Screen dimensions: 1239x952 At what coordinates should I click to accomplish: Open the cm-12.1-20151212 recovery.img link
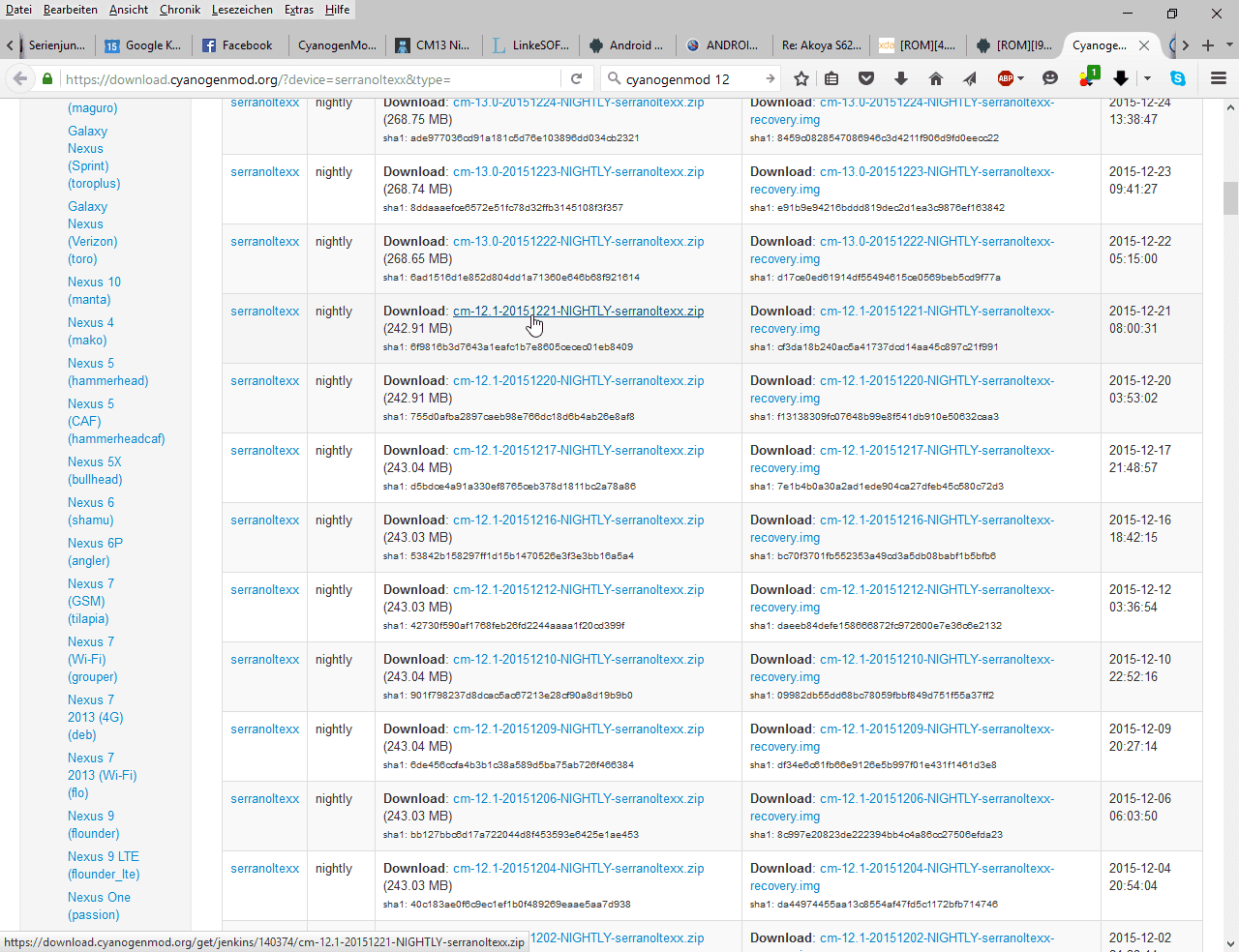902,598
